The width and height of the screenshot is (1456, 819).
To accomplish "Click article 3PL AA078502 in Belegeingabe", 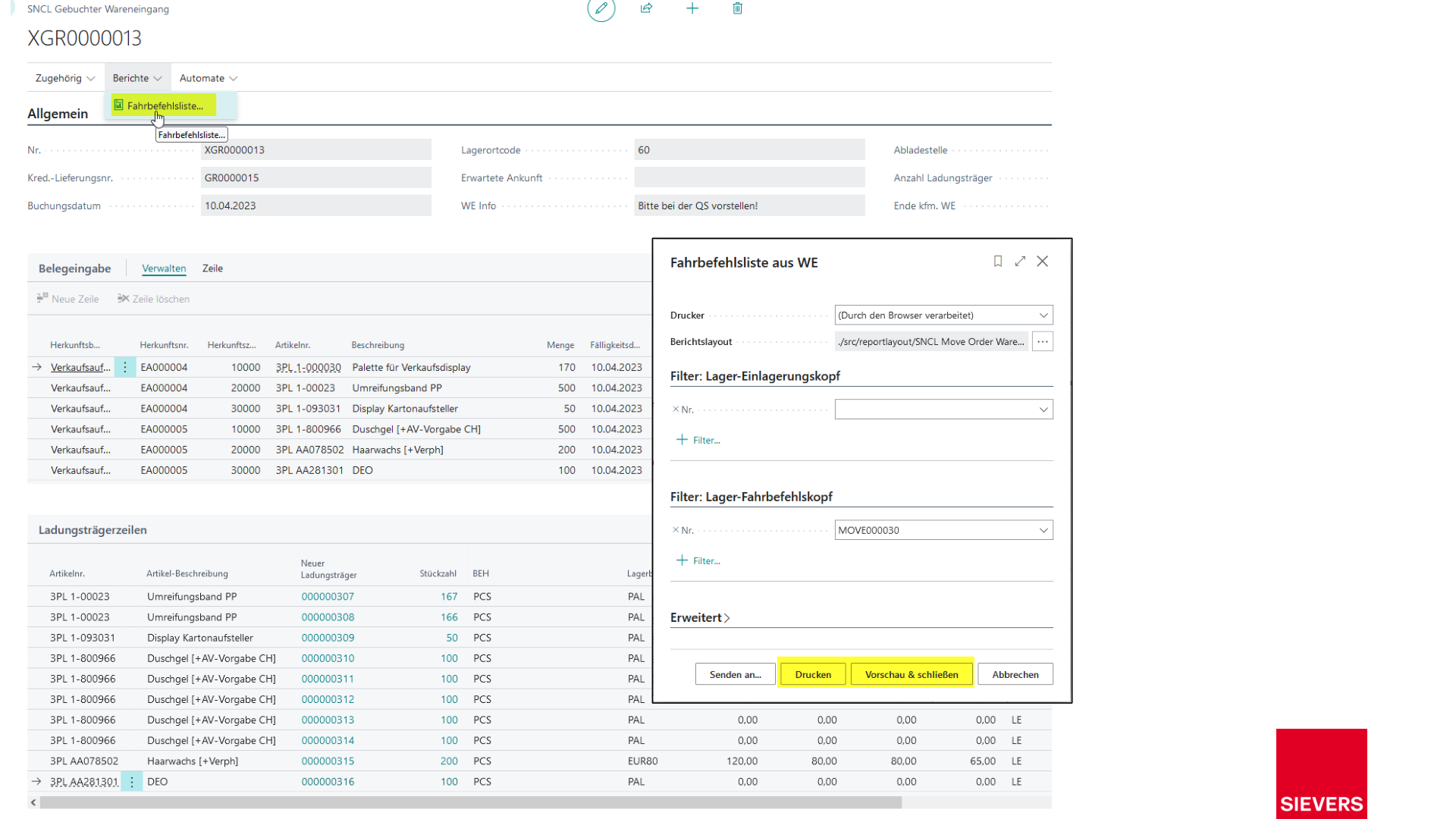I will click(x=309, y=450).
